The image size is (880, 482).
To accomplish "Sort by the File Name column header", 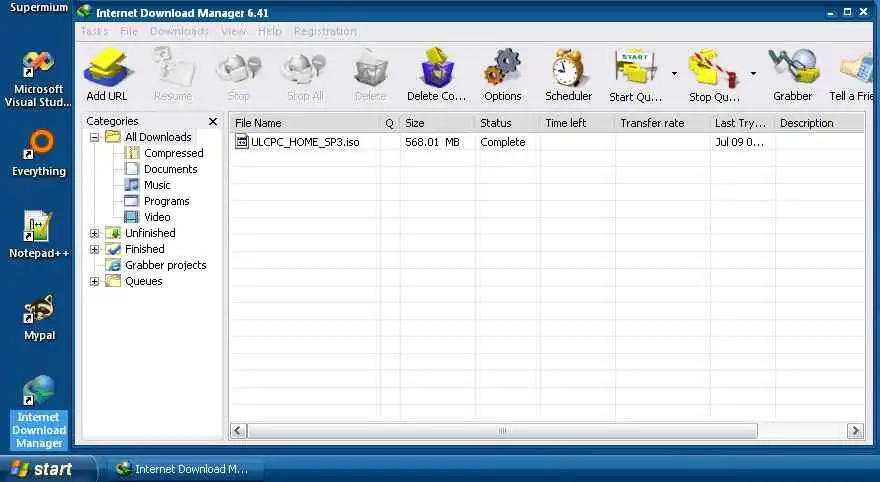I will 305,123.
